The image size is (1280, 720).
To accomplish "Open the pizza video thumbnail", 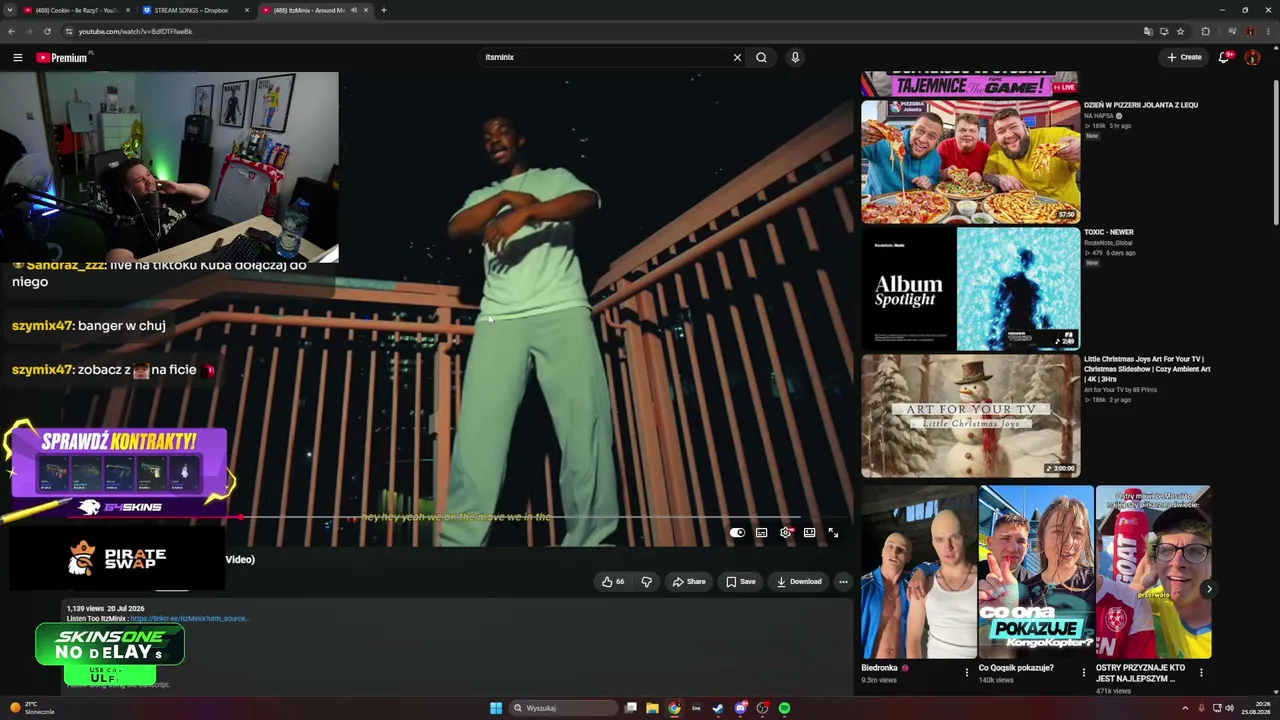I will 970,161.
